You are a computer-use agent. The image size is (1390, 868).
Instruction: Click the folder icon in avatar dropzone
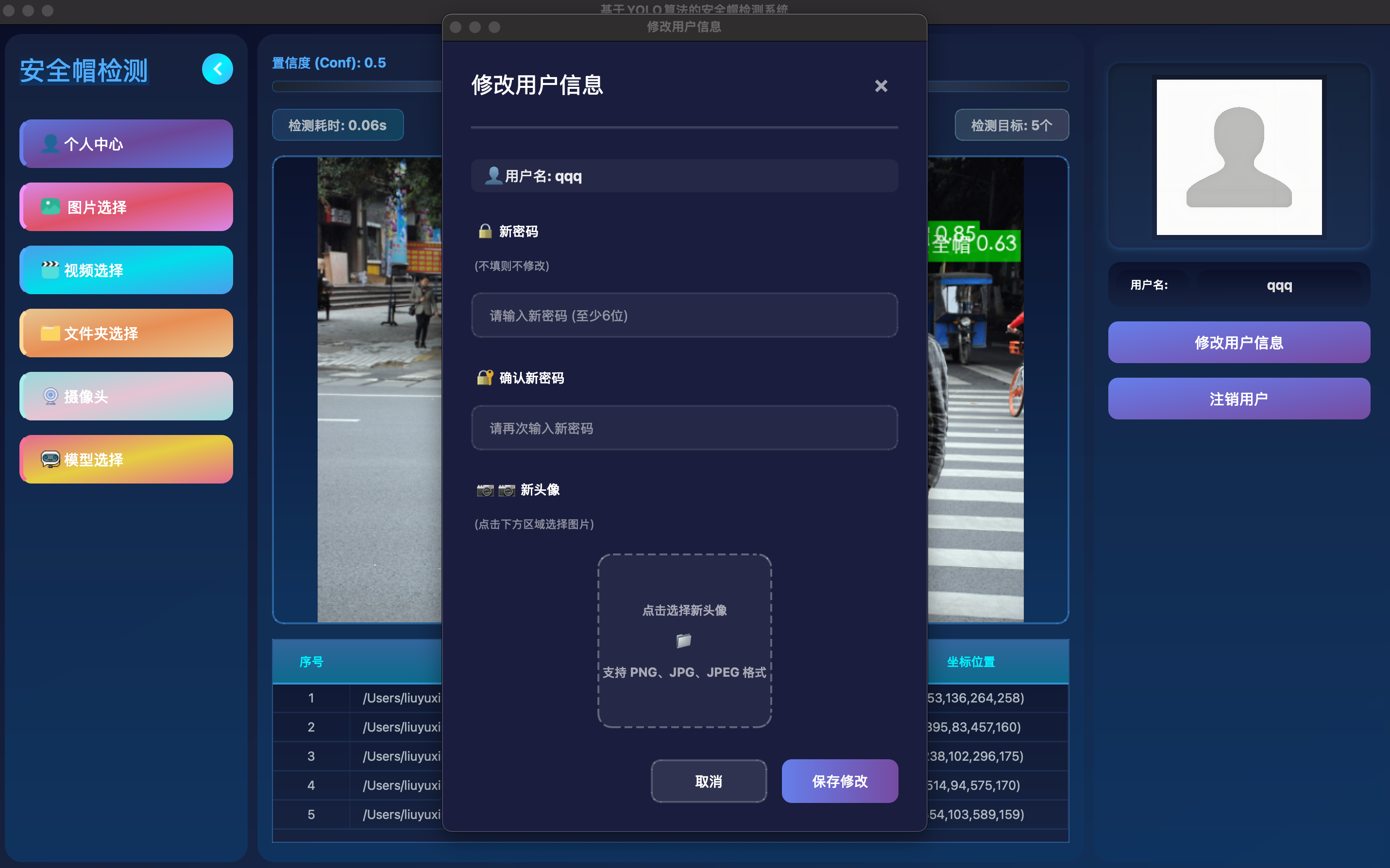point(684,641)
